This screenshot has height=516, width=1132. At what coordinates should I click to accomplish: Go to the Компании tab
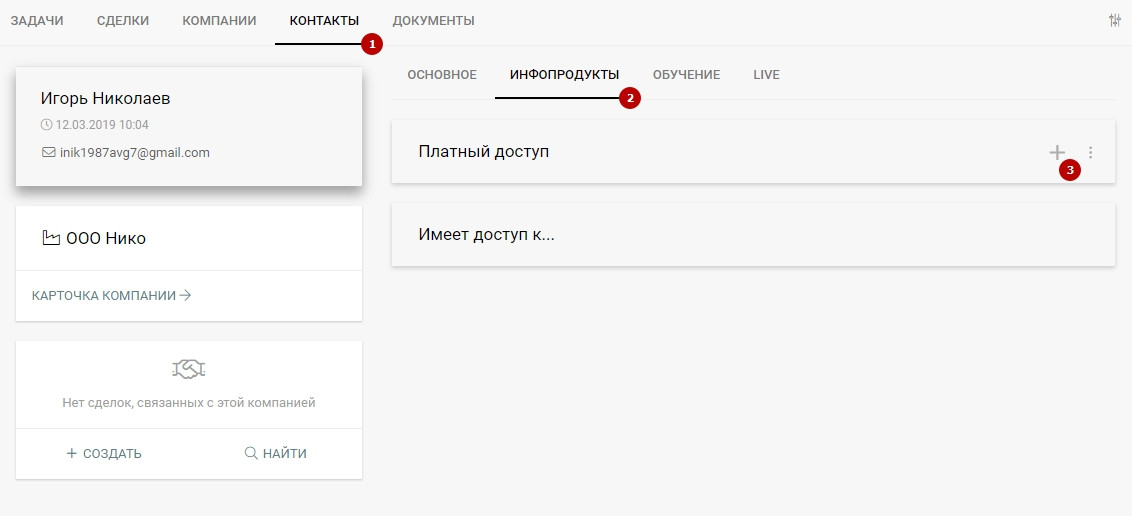219,21
